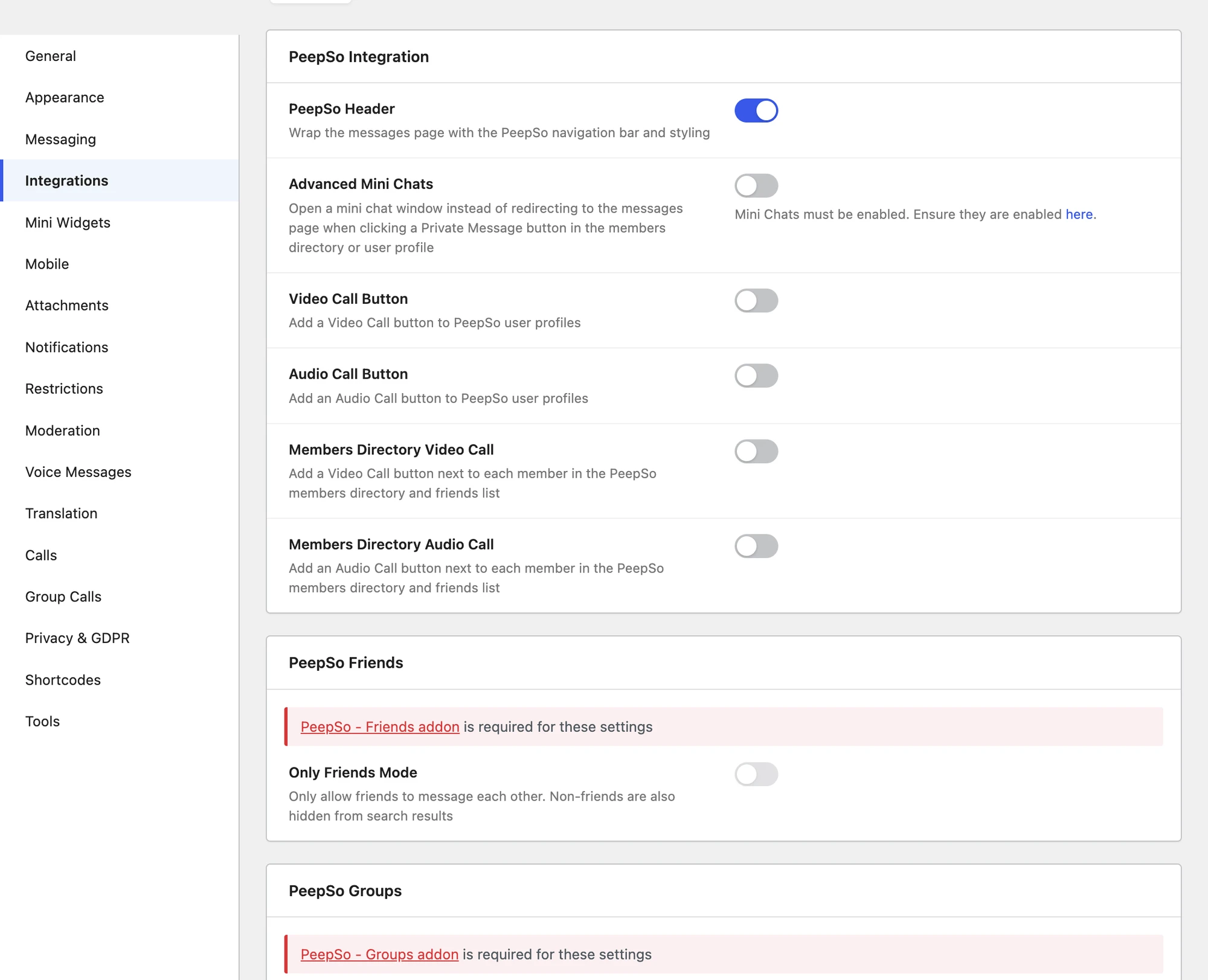Viewport: 1208px width, 980px height.
Task: Open the General settings tab
Action: click(120, 56)
